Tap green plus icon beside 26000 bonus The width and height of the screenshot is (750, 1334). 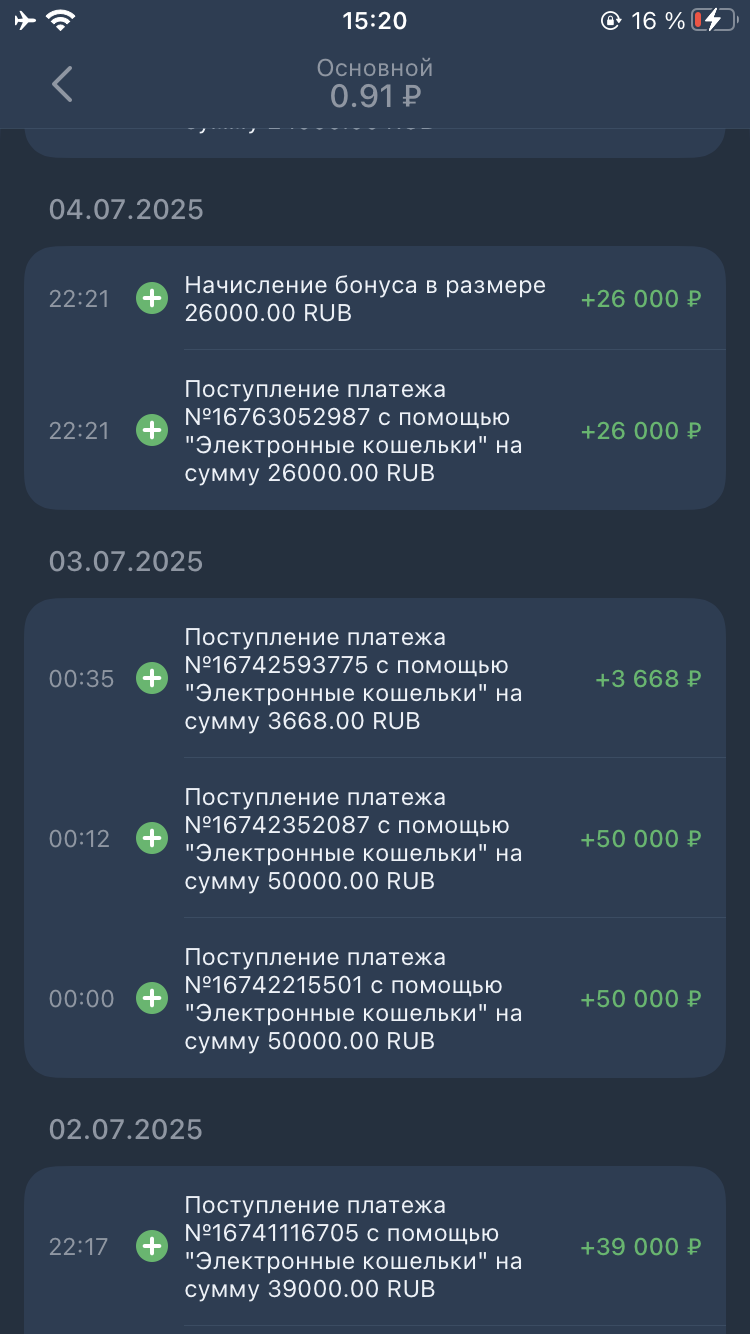click(x=152, y=299)
